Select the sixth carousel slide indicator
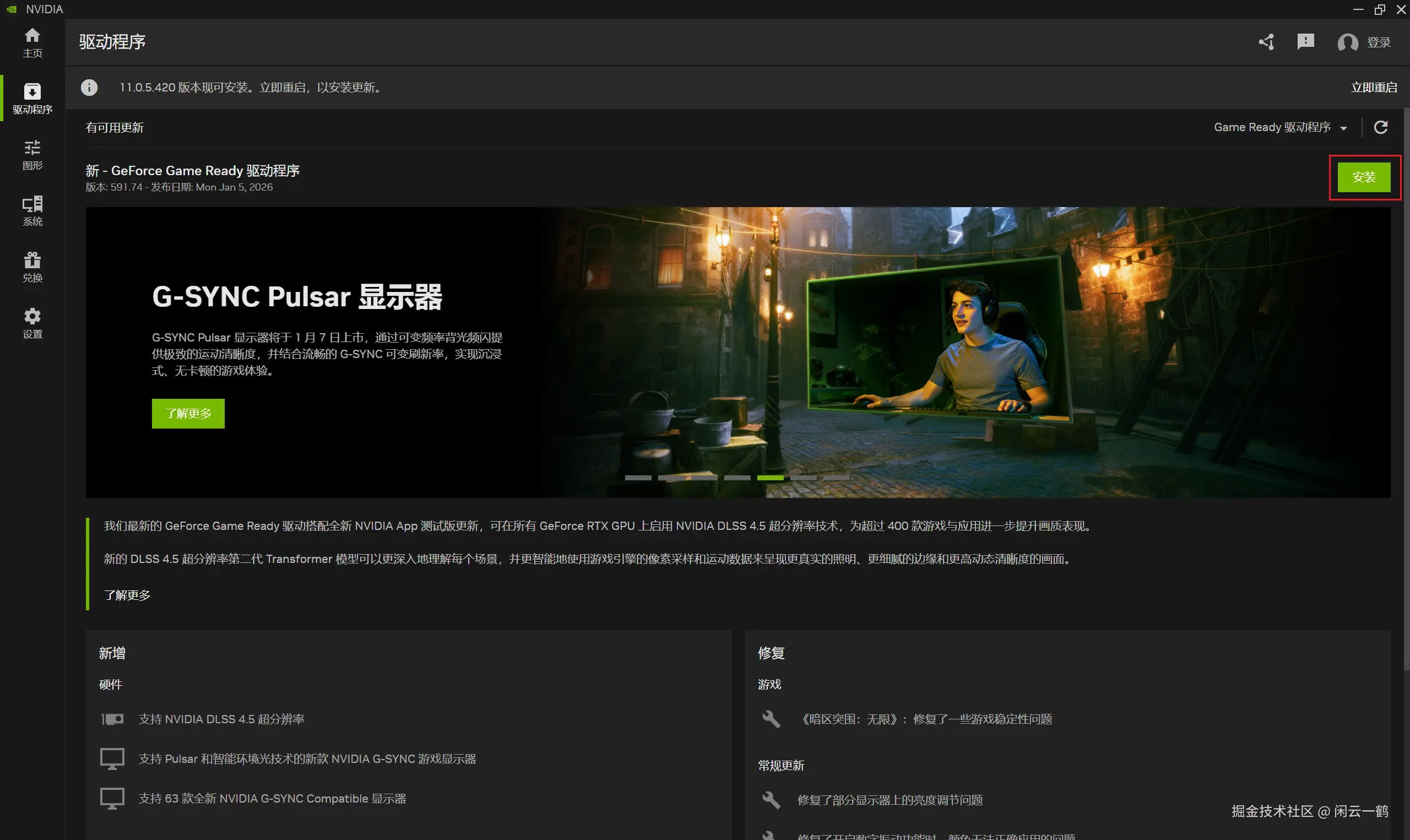 [804, 478]
